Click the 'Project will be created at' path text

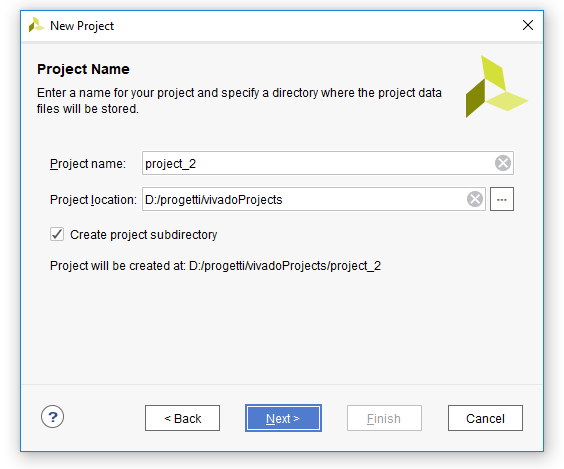(215, 266)
